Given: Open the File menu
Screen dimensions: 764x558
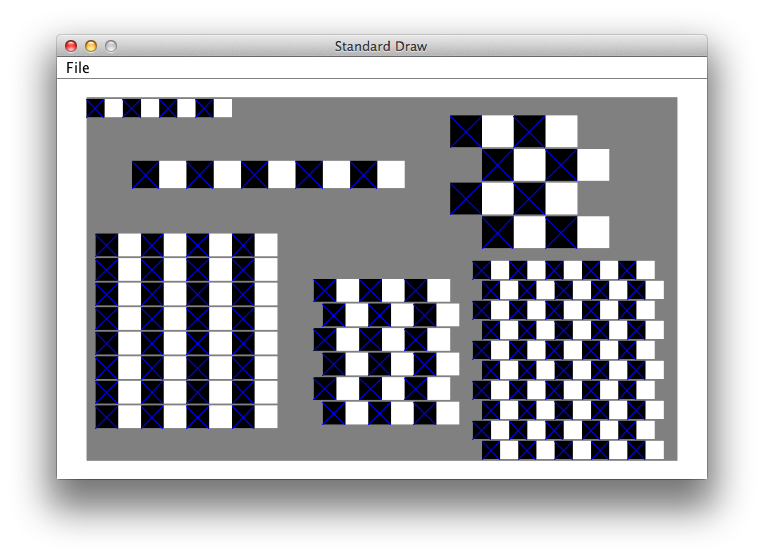Looking at the screenshot, I should [77, 68].
